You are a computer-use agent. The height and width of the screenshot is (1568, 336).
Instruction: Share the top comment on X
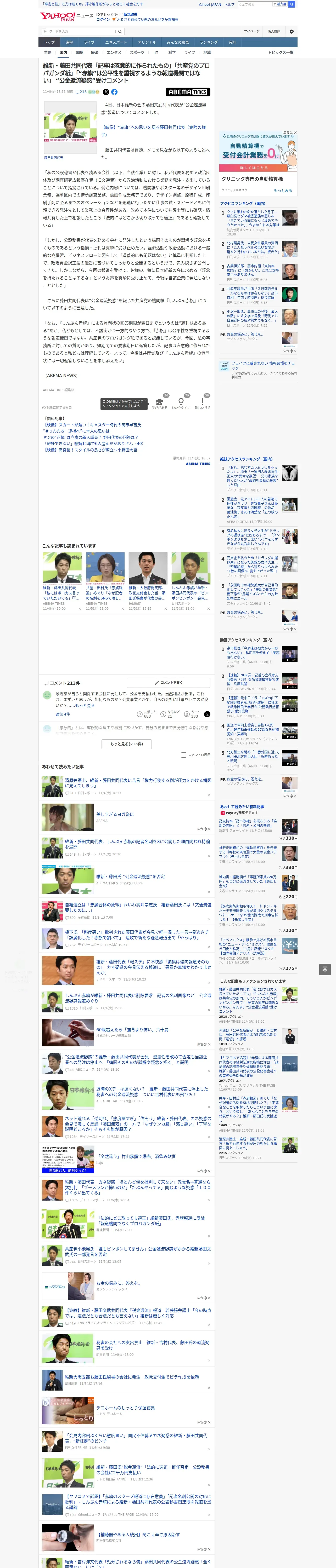click(207, 714)
